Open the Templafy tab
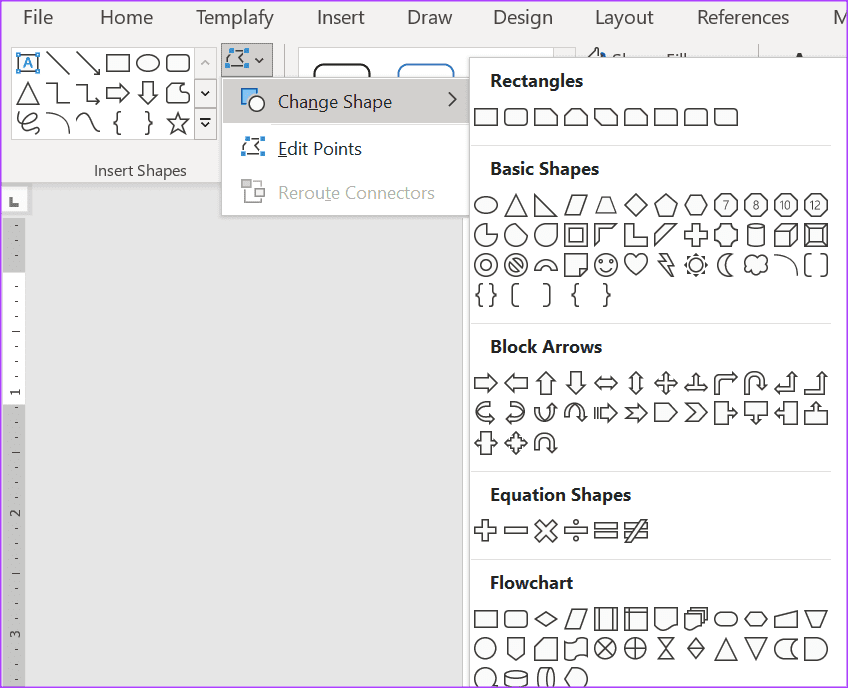The image size is (848, 688). click(x=235, y=18)
